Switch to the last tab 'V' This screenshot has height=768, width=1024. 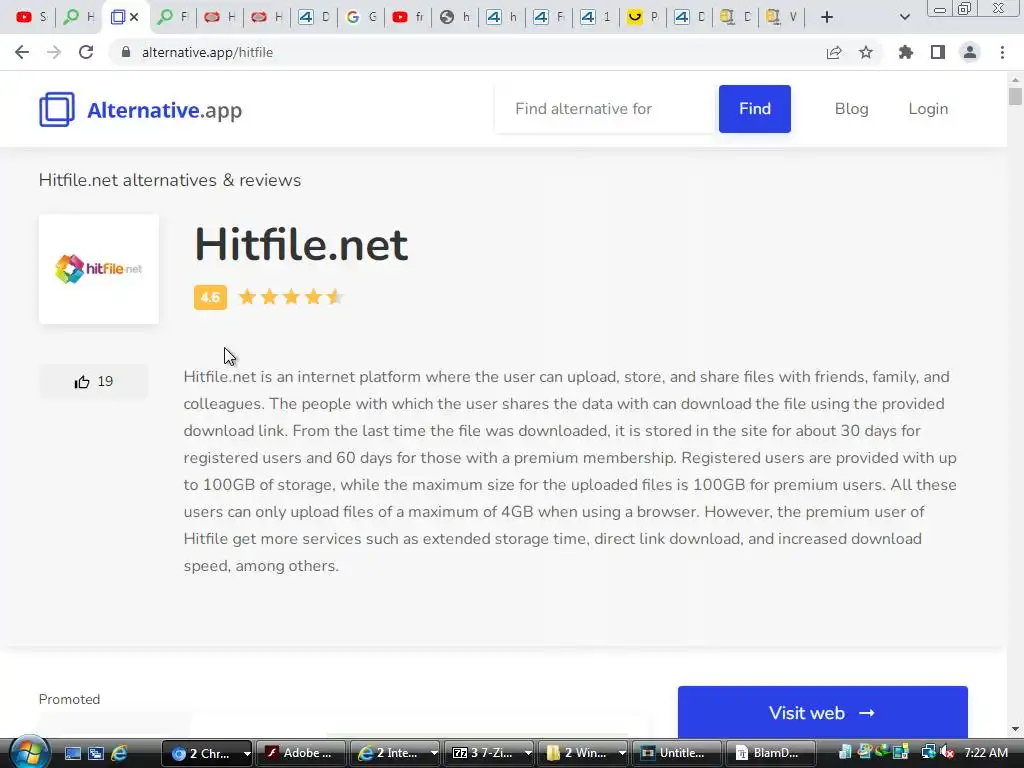point(782,17)
